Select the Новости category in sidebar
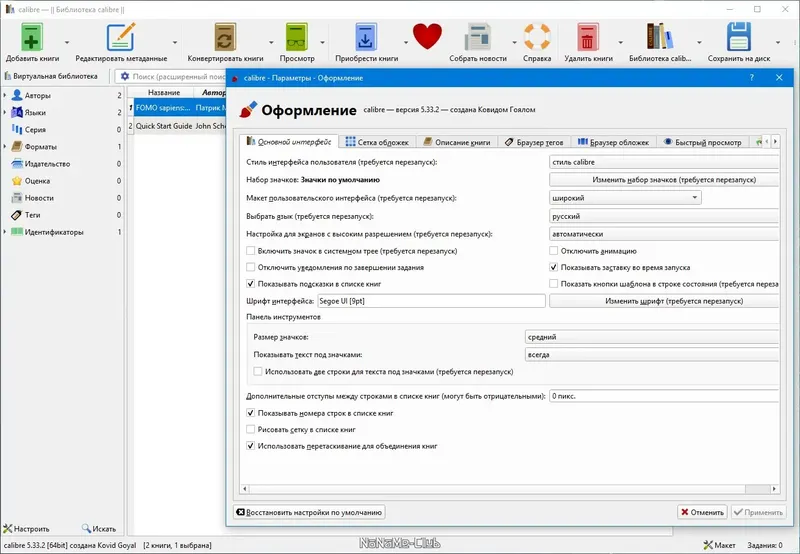The image size is (800, 554). [x=39, y=197]
